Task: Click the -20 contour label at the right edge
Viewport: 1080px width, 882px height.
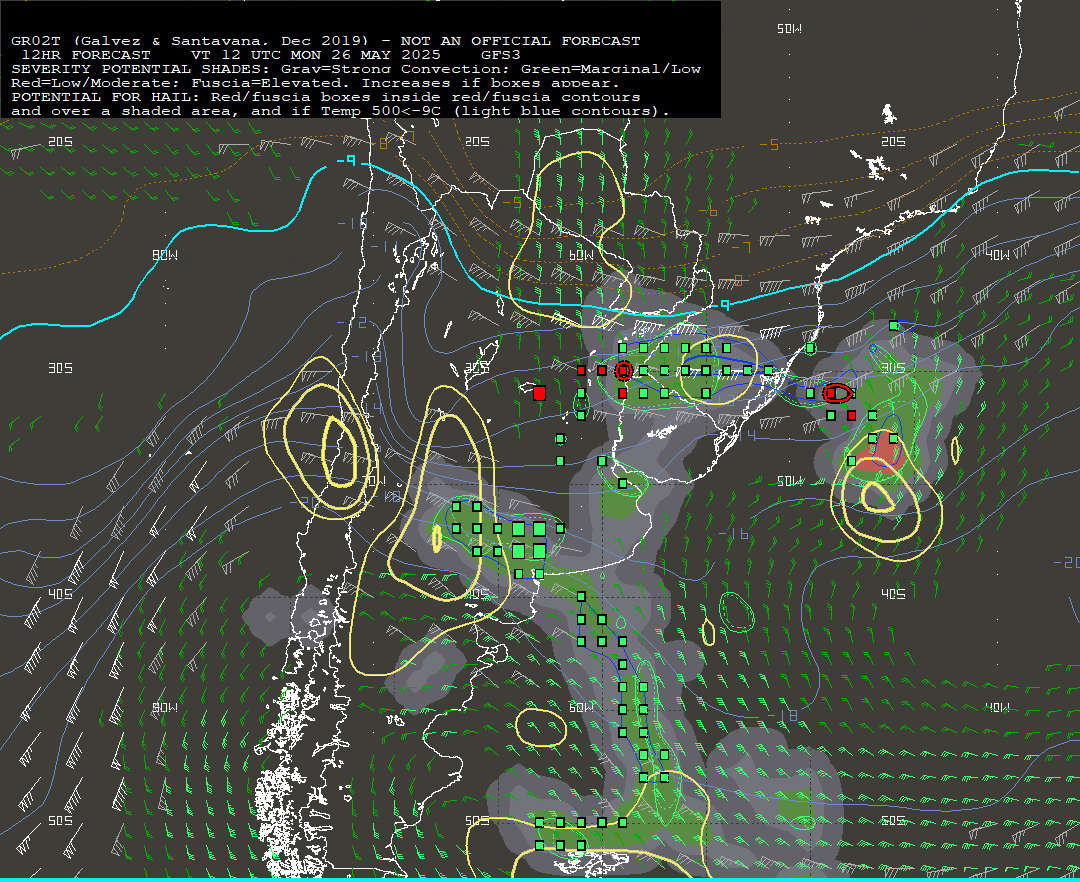Action: point(1067,563)
